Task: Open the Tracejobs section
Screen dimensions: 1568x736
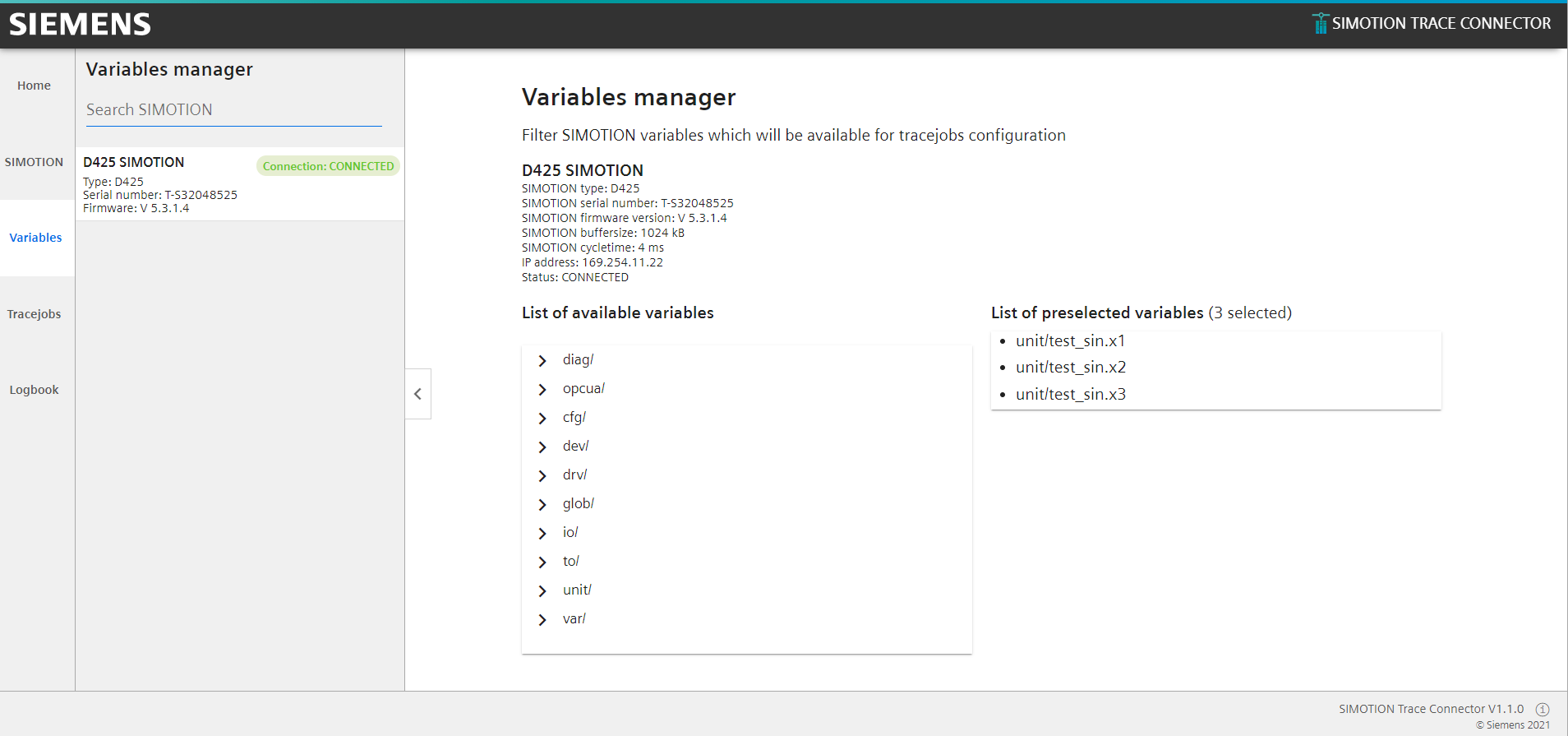Action: (x=34, y=314)
